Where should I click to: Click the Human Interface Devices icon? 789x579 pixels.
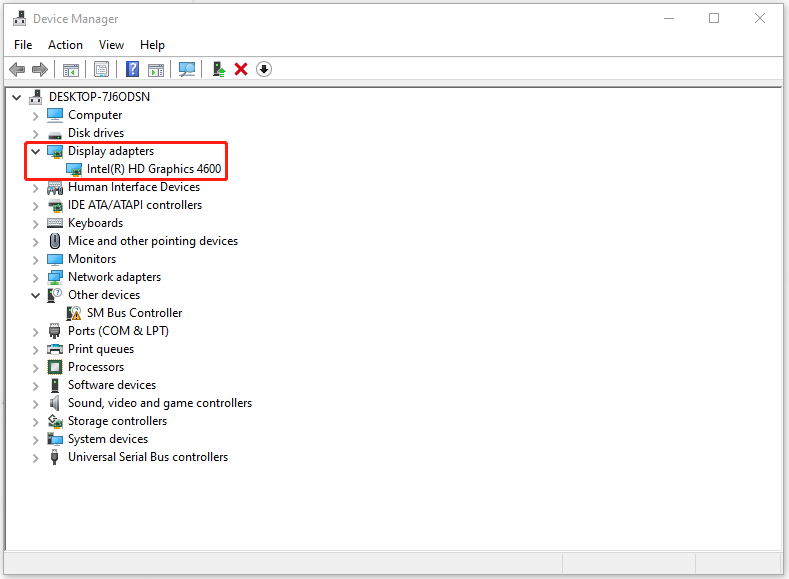pos(55,188)
